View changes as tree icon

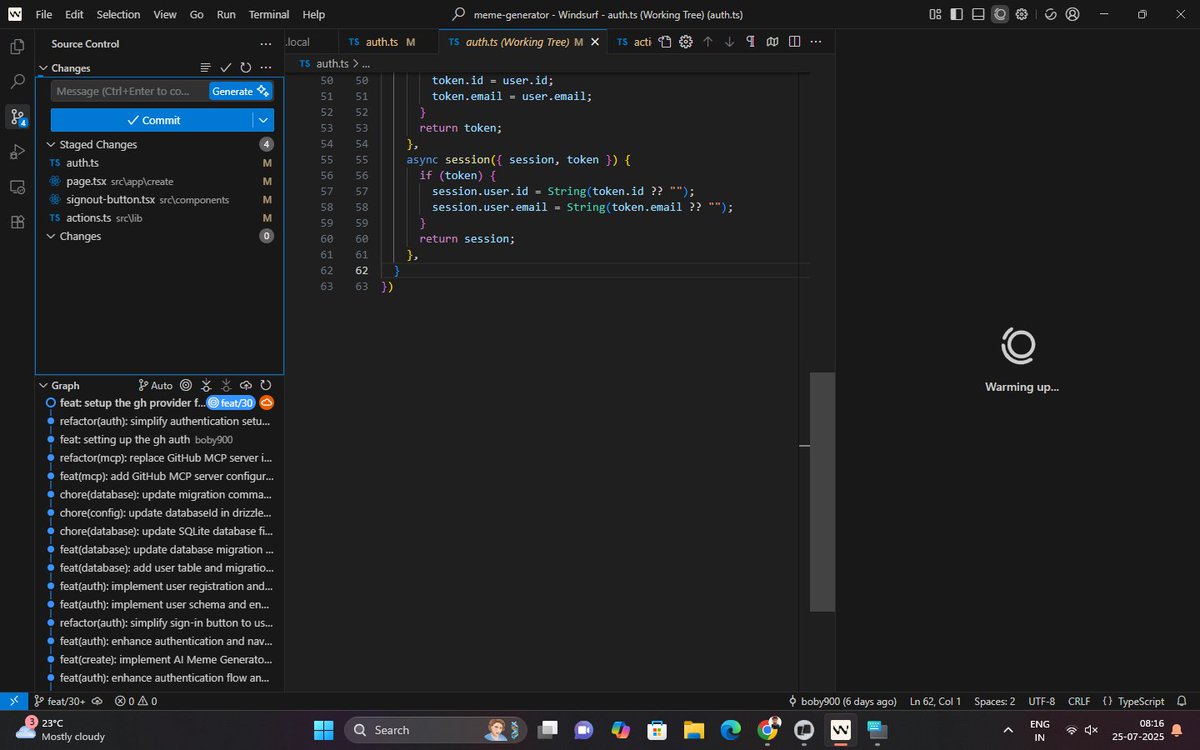point(205,67)
